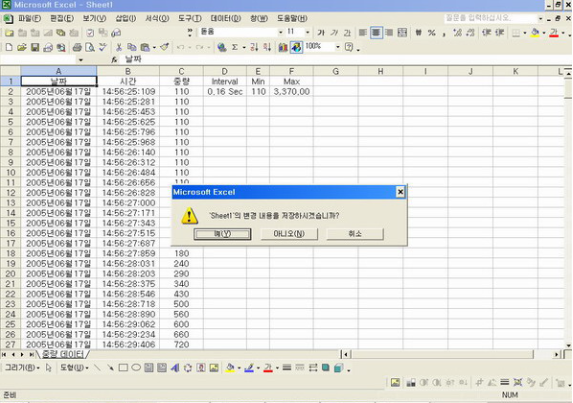Open the 삽입(I) menu
The image size is (573, 403).
[x=126, y=18]
